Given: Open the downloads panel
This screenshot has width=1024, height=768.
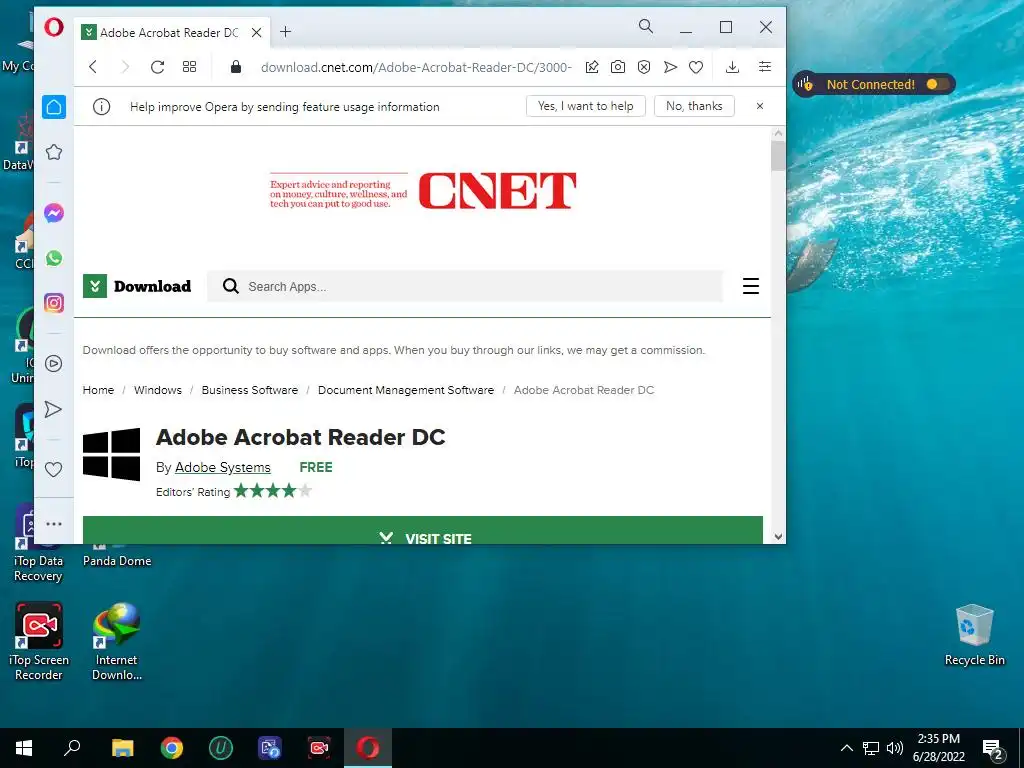Looking at the screenshot, I should [x=733, y=67].
